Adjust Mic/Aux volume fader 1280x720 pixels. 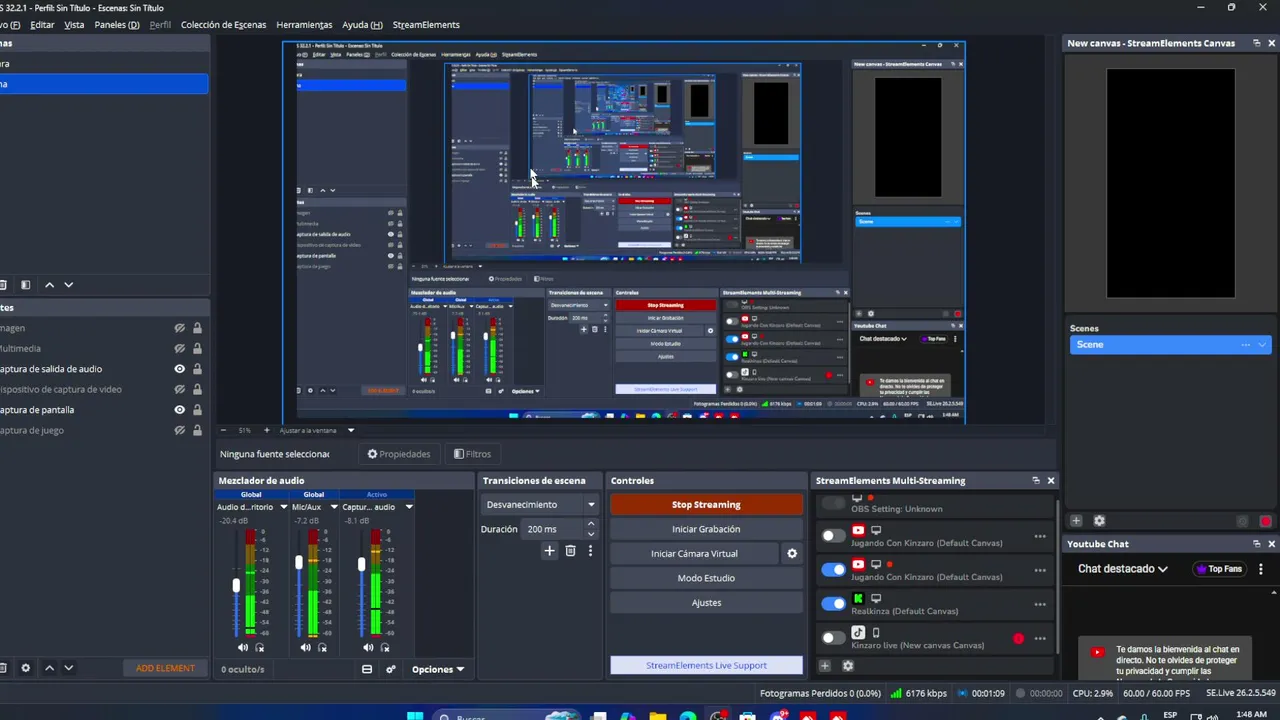coord(299,563)
